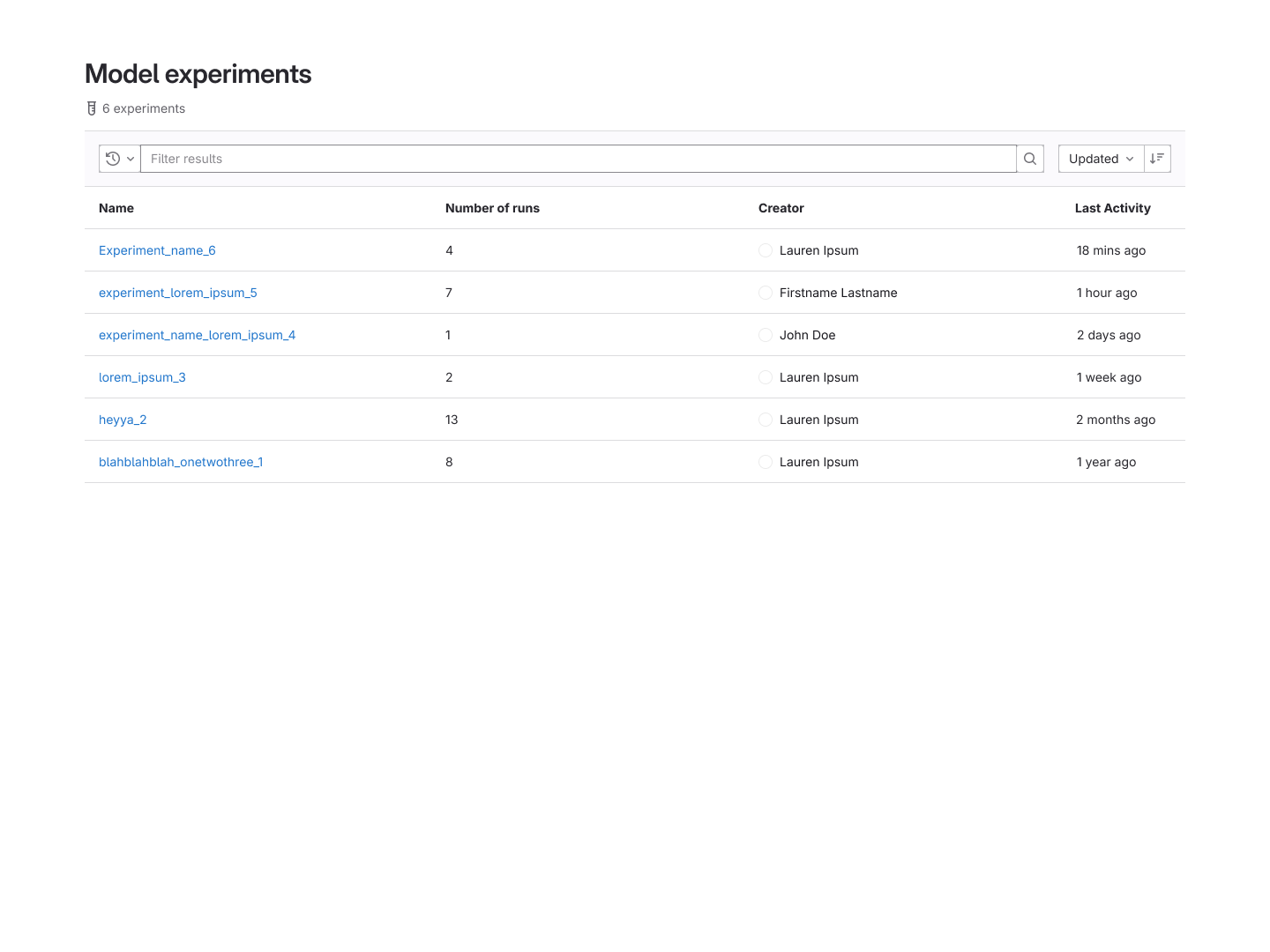1270x952 pixels.
Task: Toggle the sort direction icon button
Action: click(x=1157, y=159)
